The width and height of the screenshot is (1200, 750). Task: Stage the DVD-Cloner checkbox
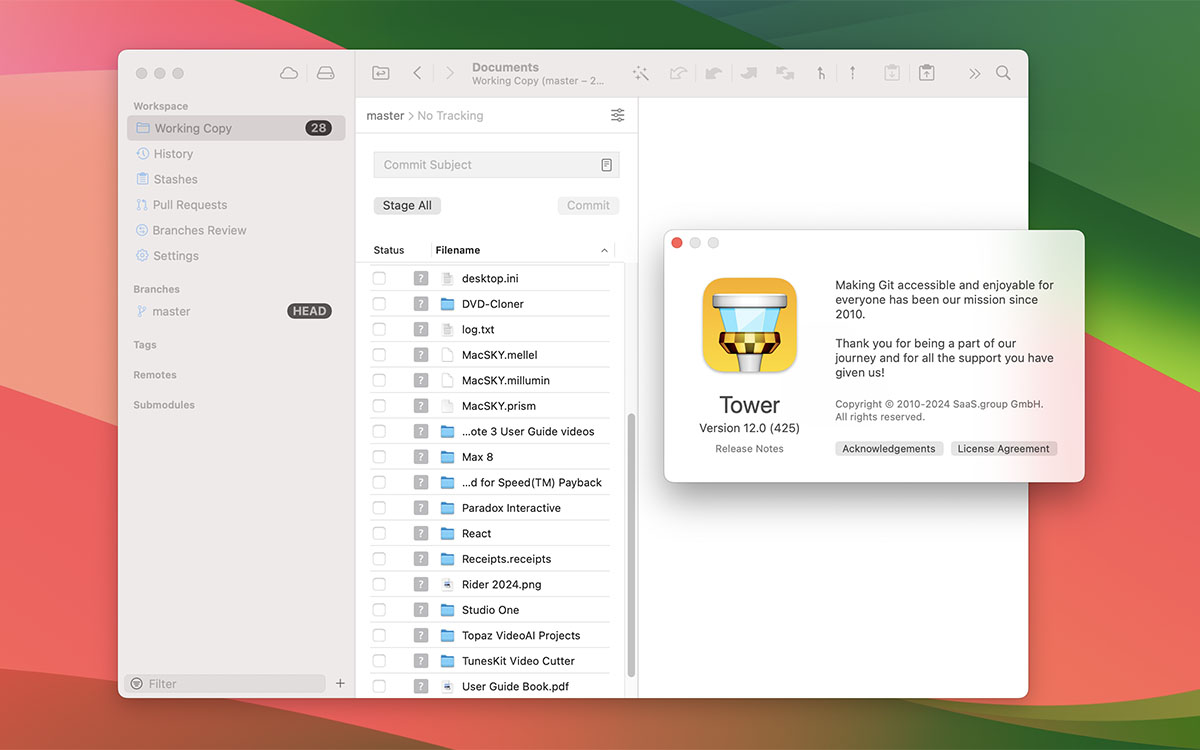coord(379,304)
